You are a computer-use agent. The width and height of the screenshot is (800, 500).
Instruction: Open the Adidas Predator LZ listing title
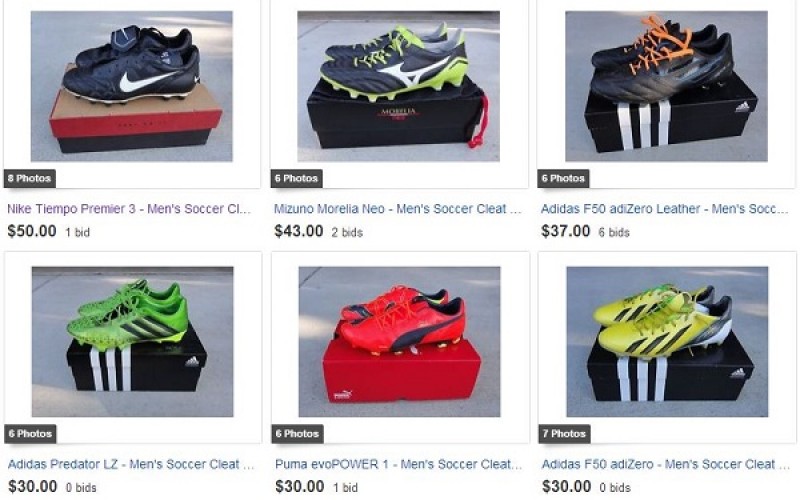[131, 464]
